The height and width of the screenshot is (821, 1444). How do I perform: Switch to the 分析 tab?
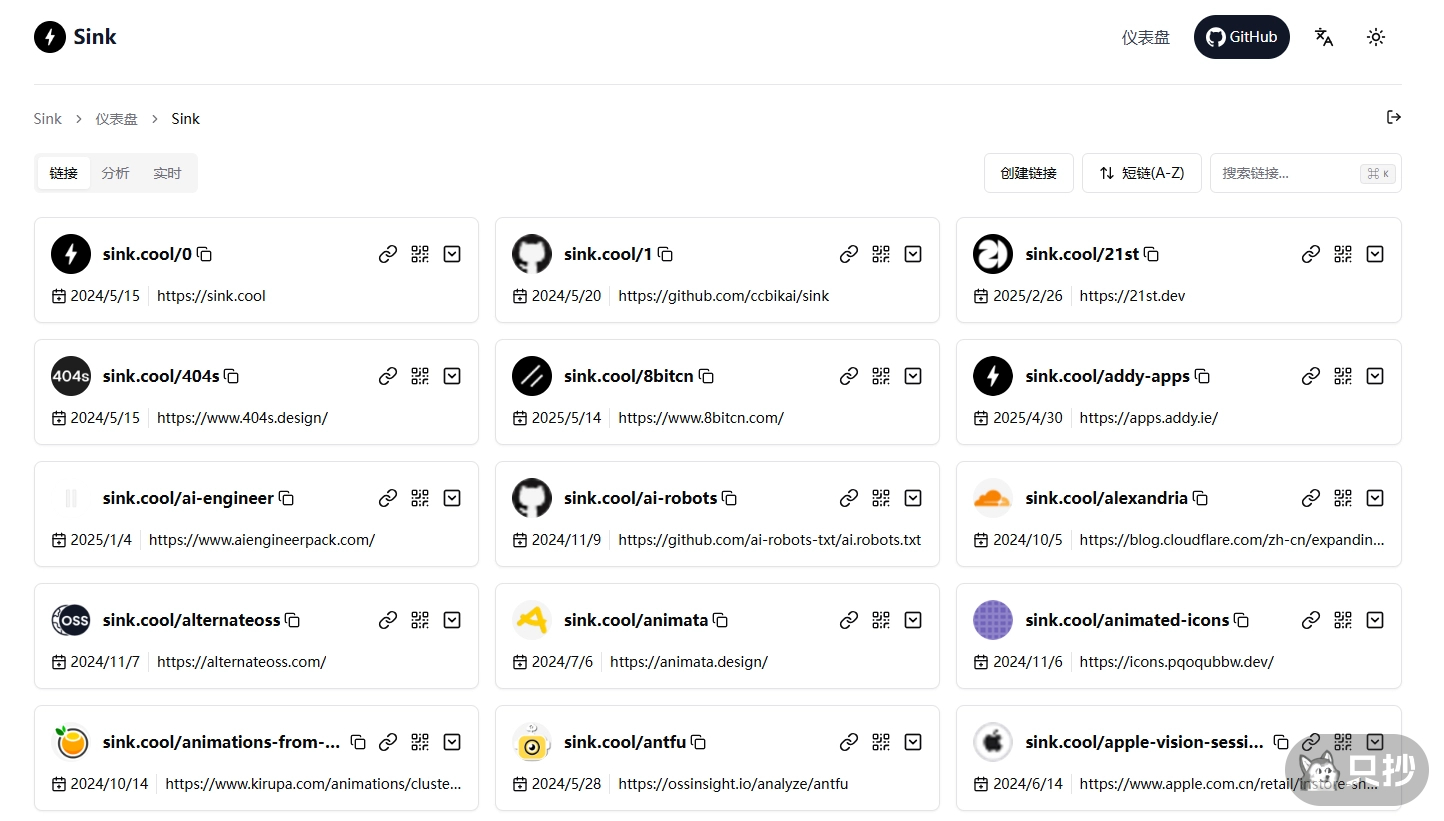tap(115, 173)
